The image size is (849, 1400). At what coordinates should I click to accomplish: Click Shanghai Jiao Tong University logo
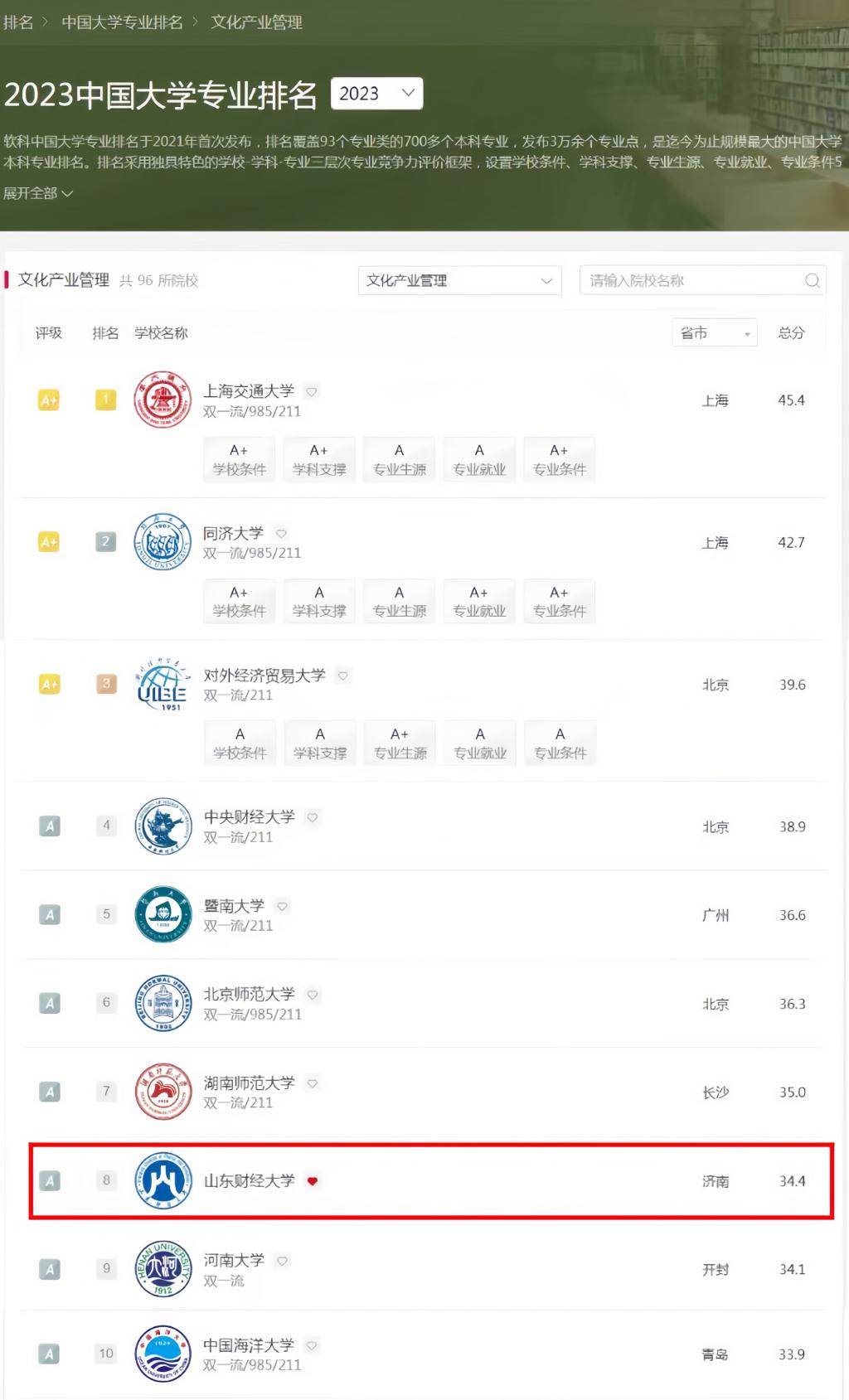(x=163, y=400)
